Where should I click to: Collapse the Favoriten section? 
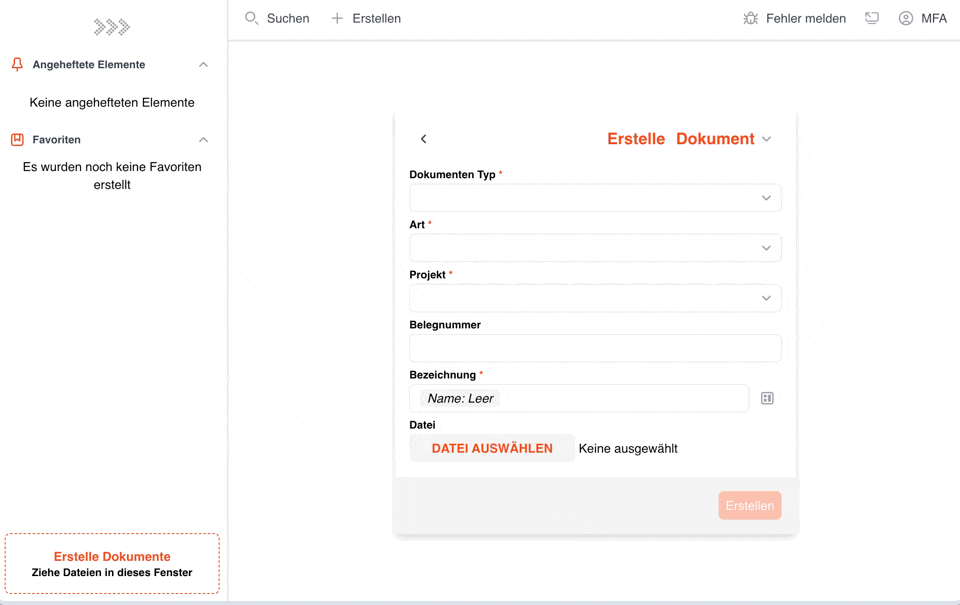[203, 140]
